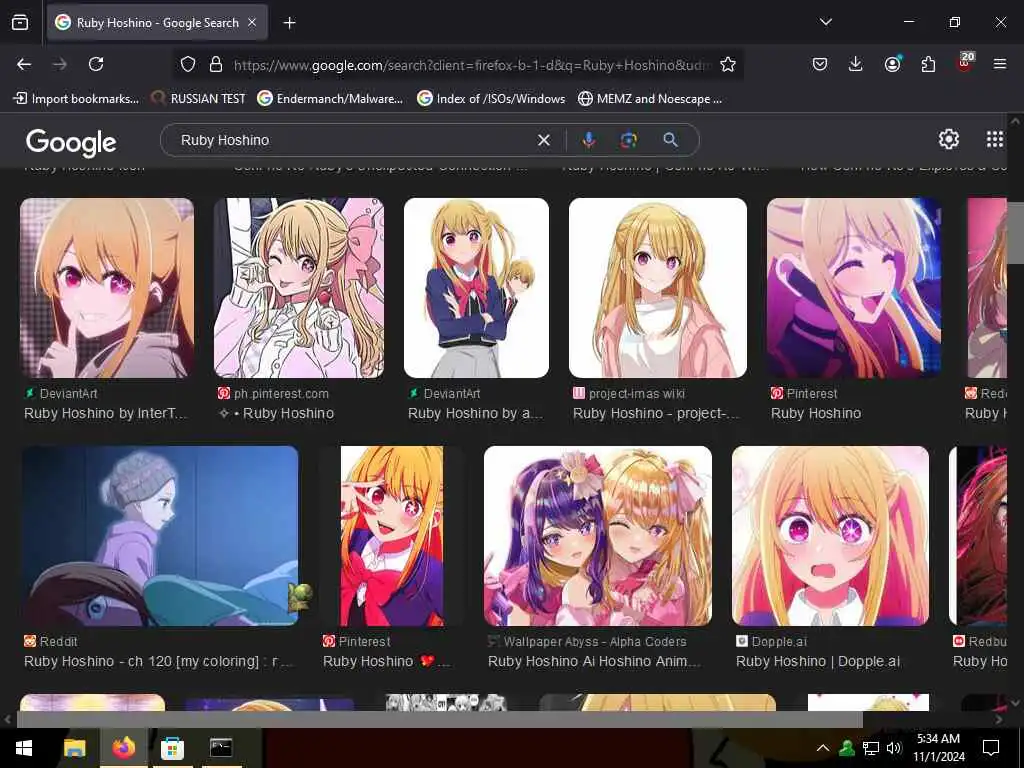The image size is (1024, 768).
Task: Open the Extensions puzzle icon
Action: [x=928, y=64]
